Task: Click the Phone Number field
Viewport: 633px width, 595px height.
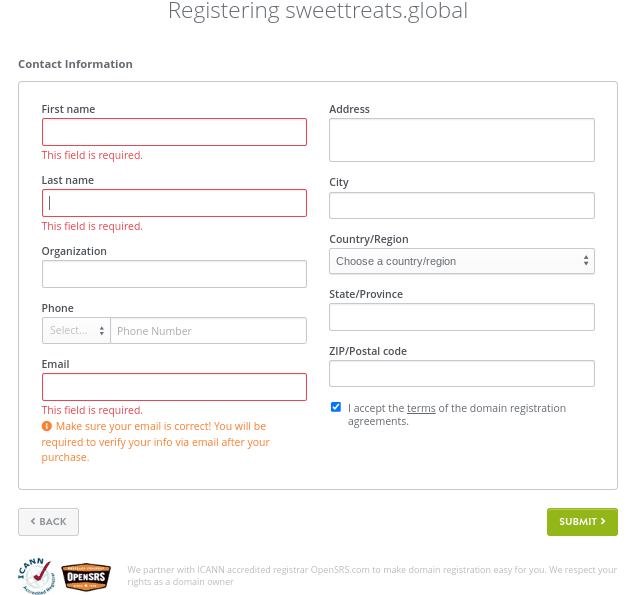Action: click(x=208, y=331)
